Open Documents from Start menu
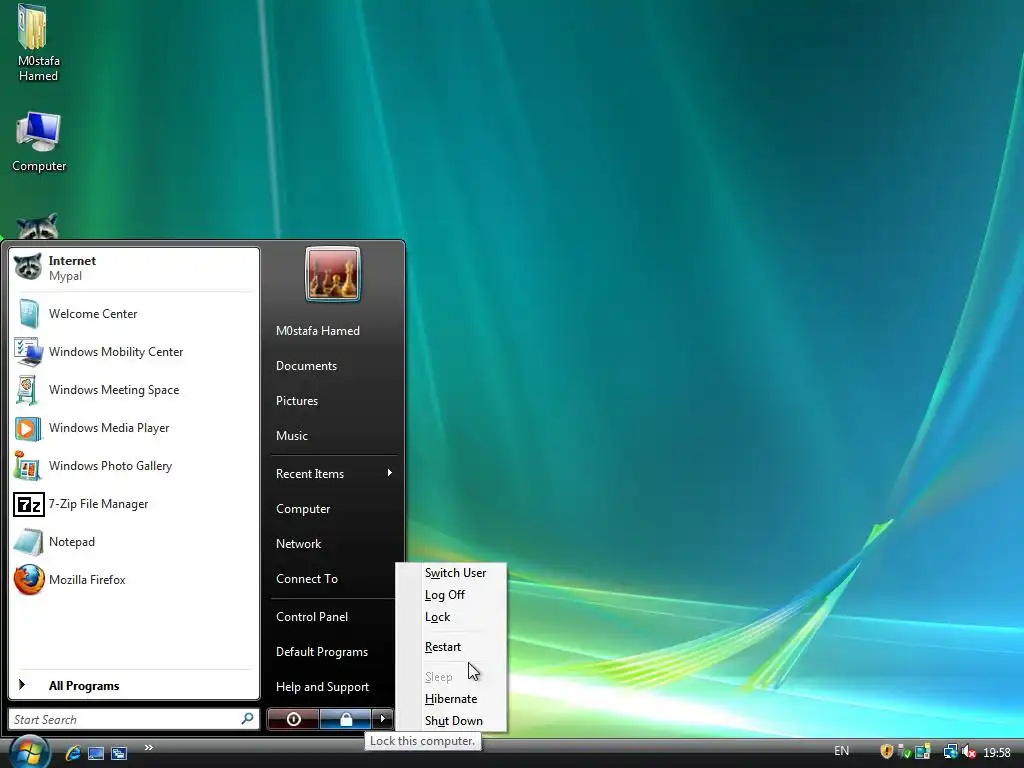Screen dimensions: 1024x768 coord(306,366)
